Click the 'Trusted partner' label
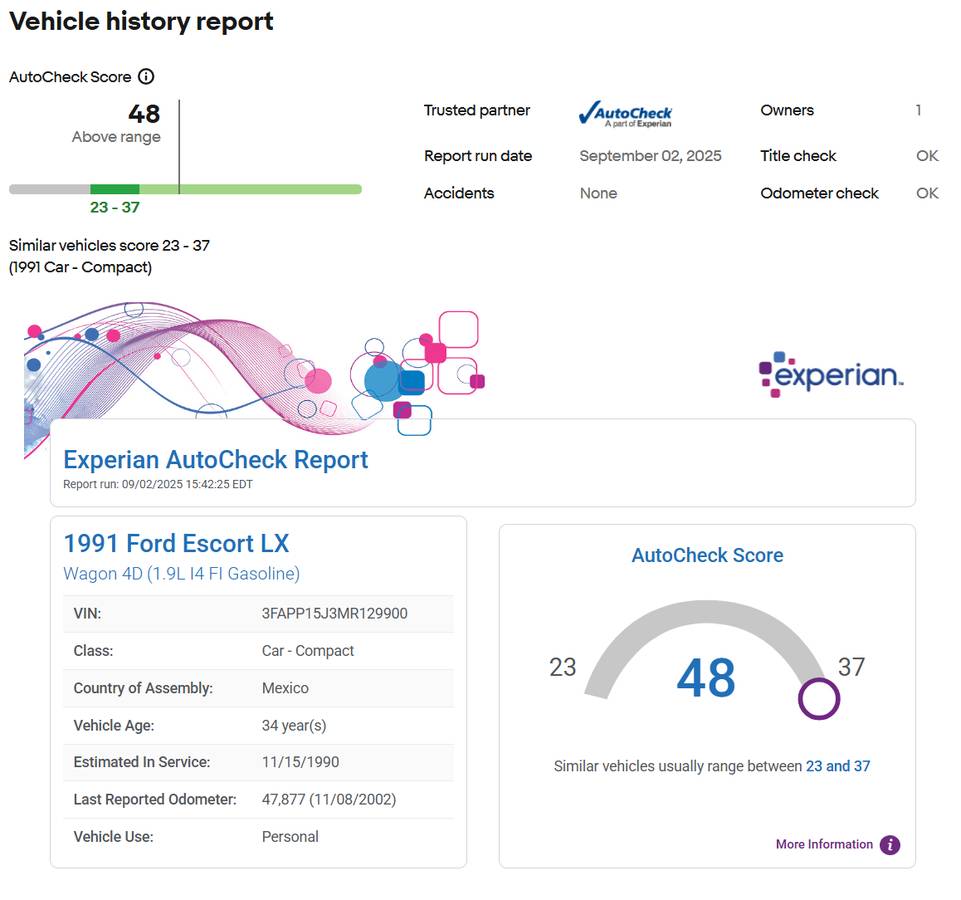The height and width of the screenshot is (900, 961). [x=477, y=110]
